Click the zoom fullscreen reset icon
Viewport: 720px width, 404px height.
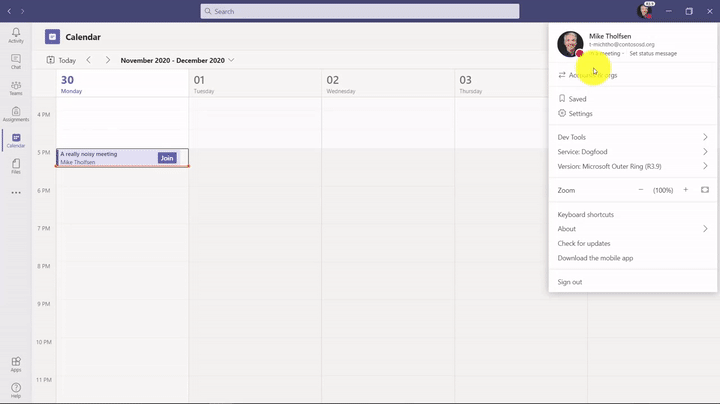point(705,190)
